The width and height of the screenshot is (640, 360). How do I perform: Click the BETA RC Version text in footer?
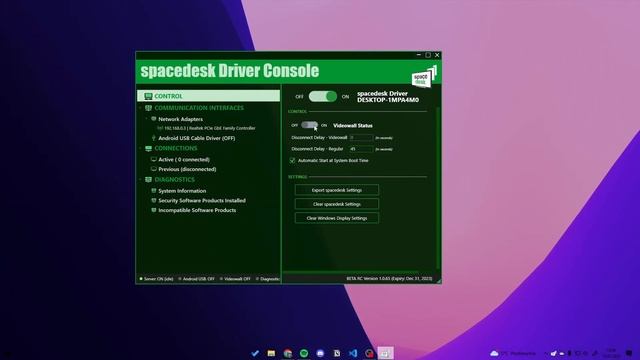389,279
